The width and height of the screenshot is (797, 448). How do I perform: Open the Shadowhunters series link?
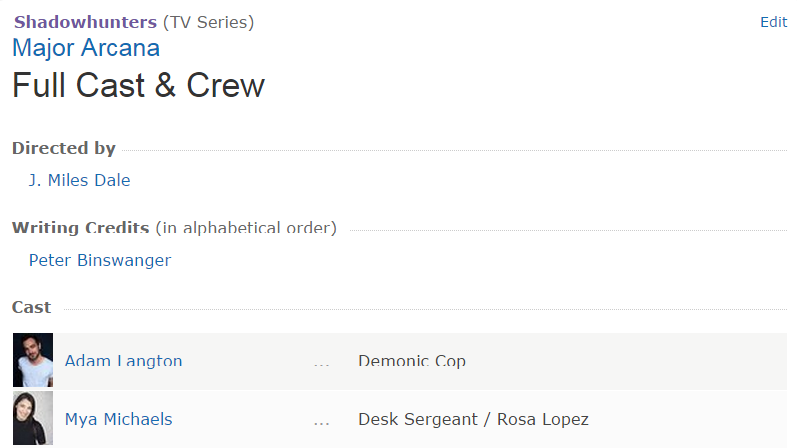[x=85, y=22]
